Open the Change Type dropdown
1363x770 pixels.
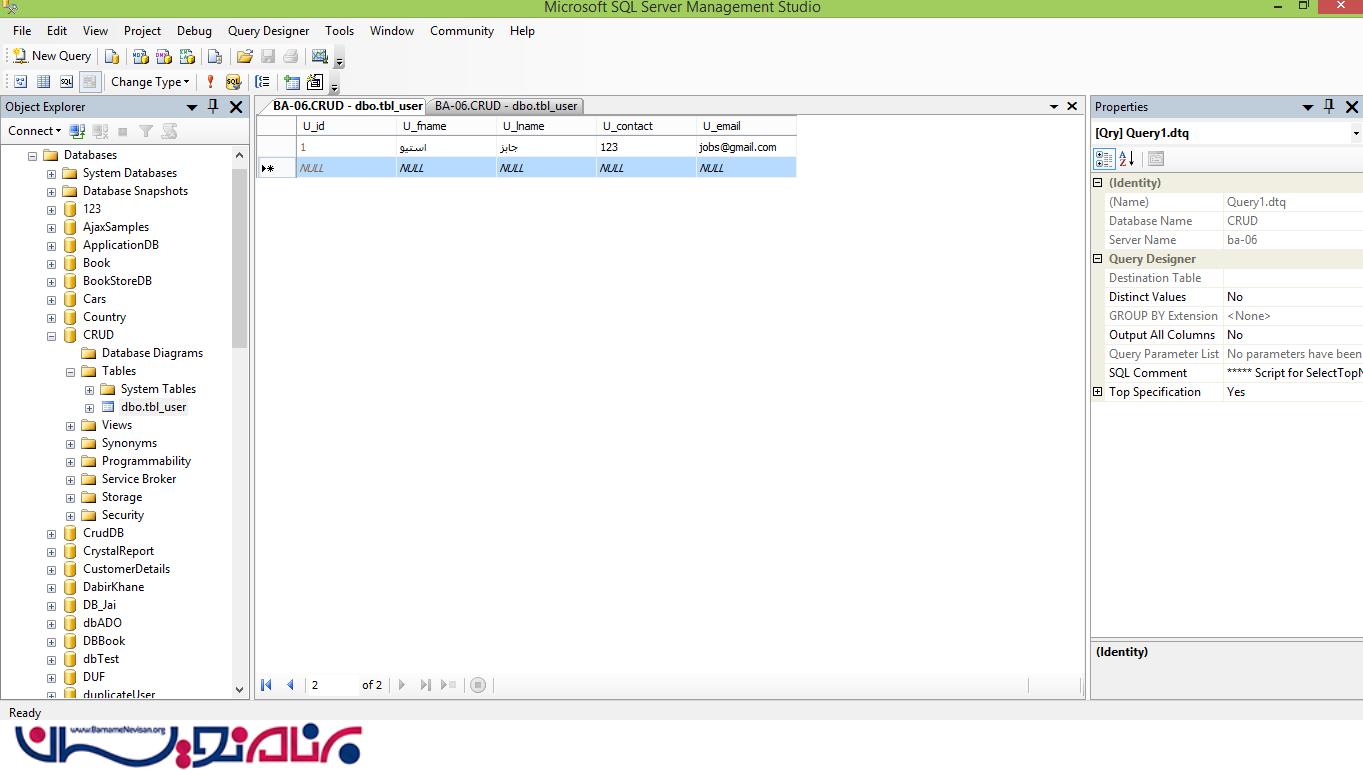150,82
